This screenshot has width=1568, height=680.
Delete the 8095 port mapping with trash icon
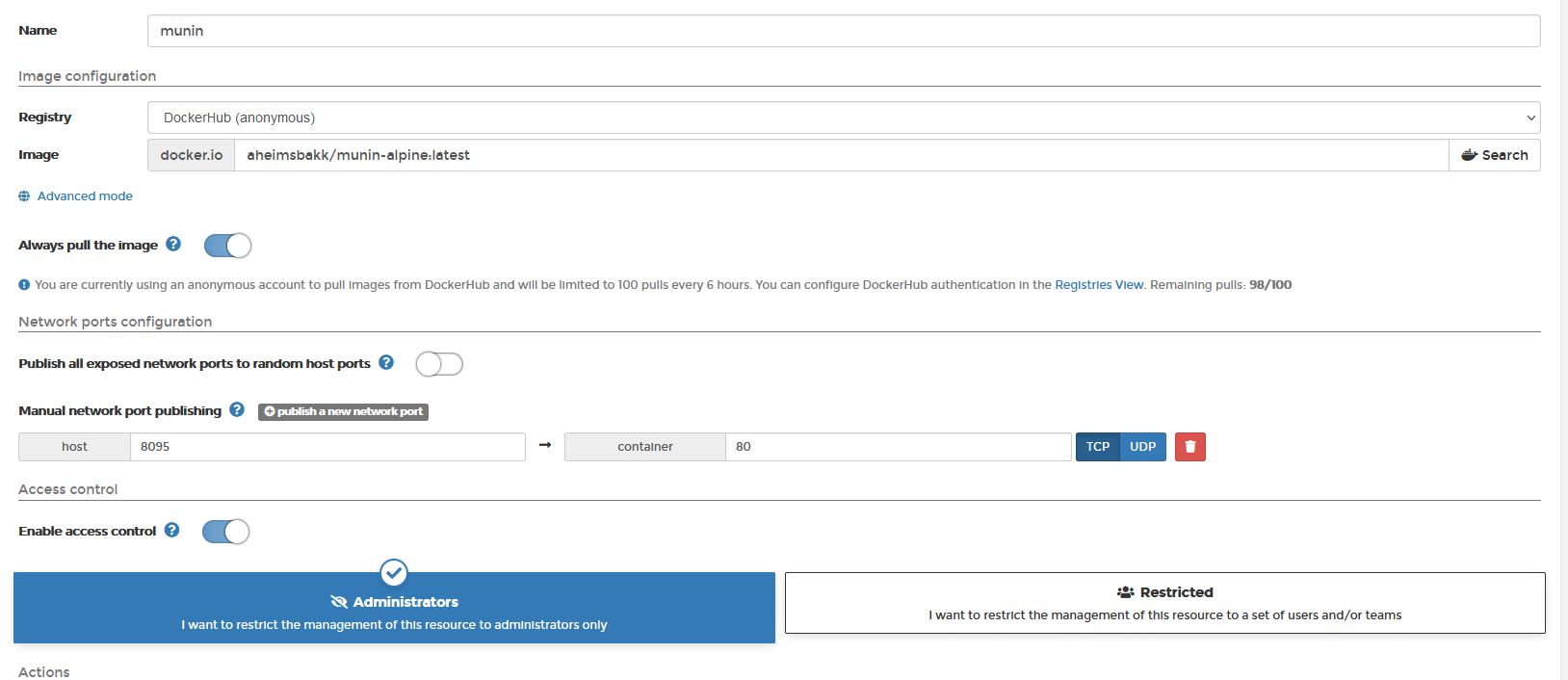[1189, 447]
